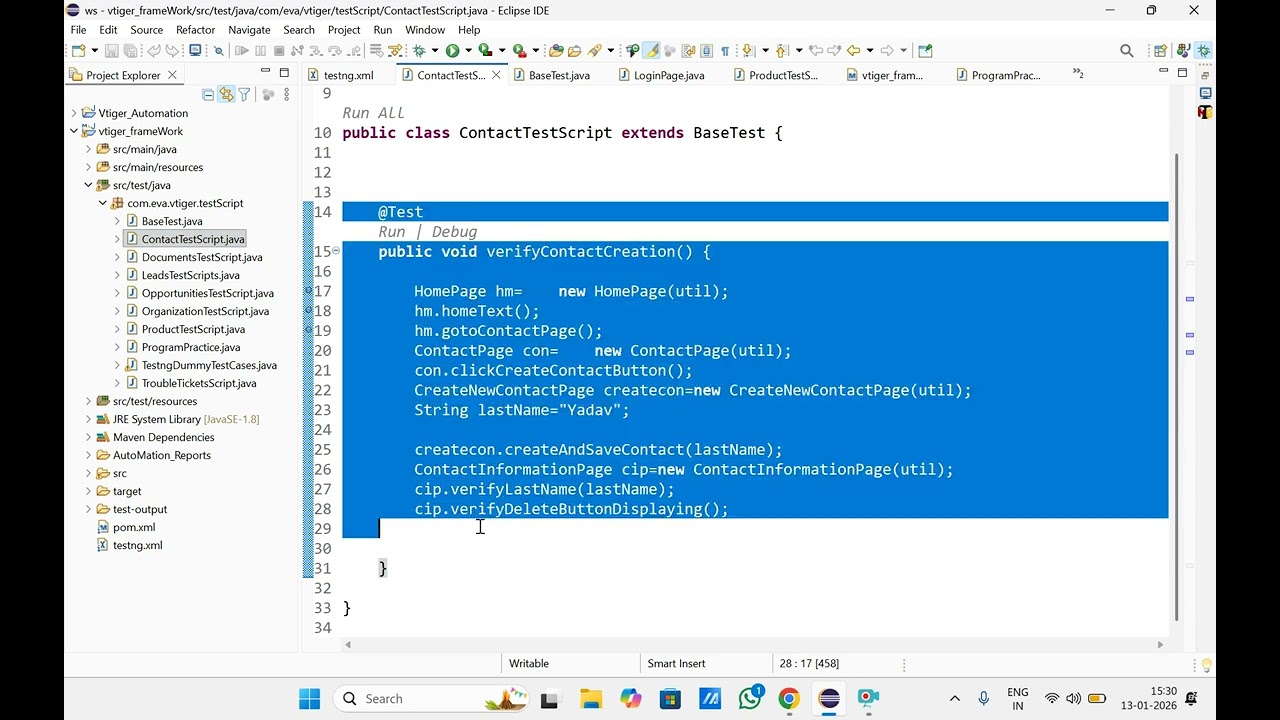Toggle Show Whitespace Characters pilcrow icon
Screen dimensions: 1280x720
(725, 50)
